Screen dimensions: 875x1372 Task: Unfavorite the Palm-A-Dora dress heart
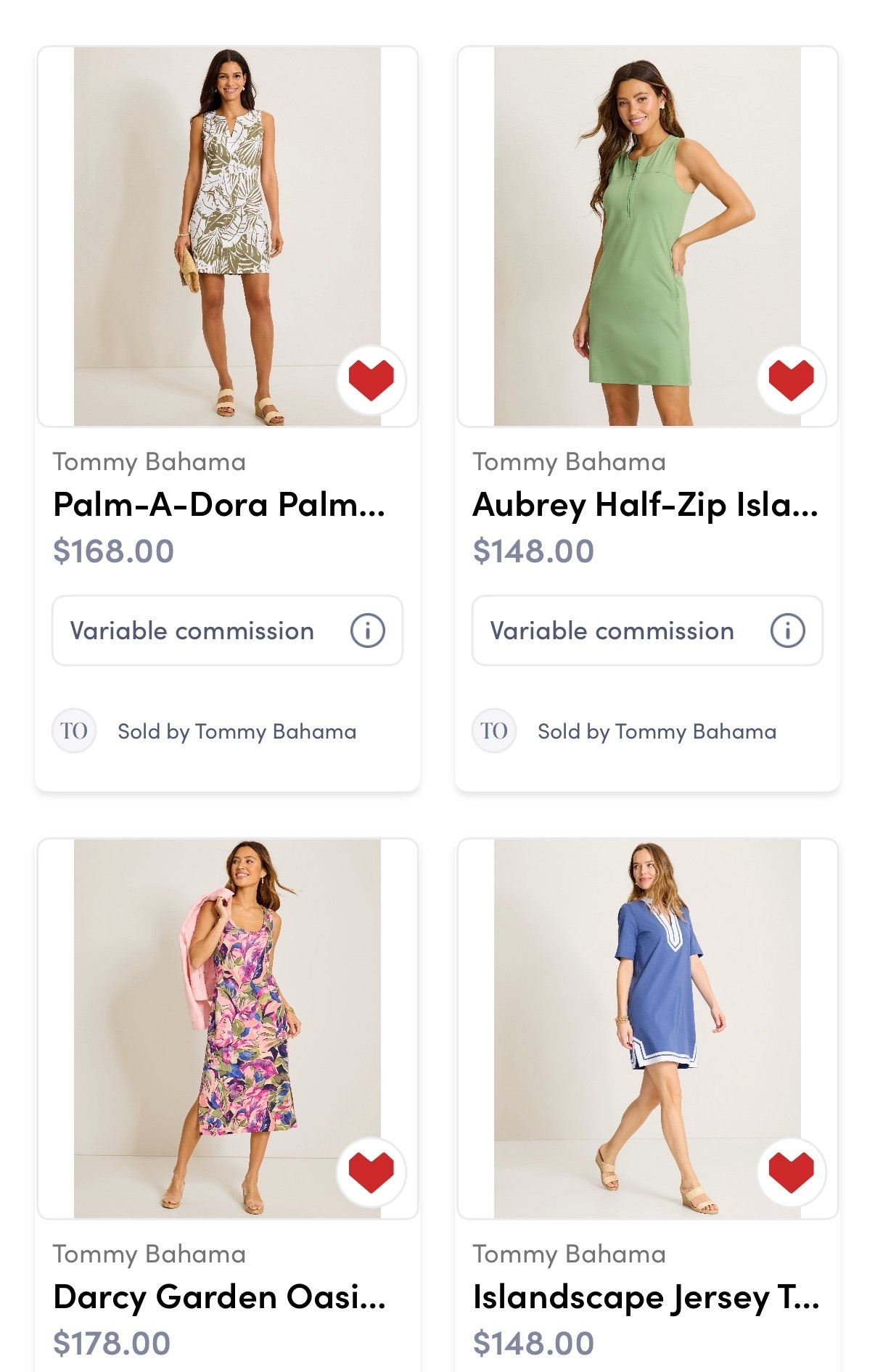point(371,379)
